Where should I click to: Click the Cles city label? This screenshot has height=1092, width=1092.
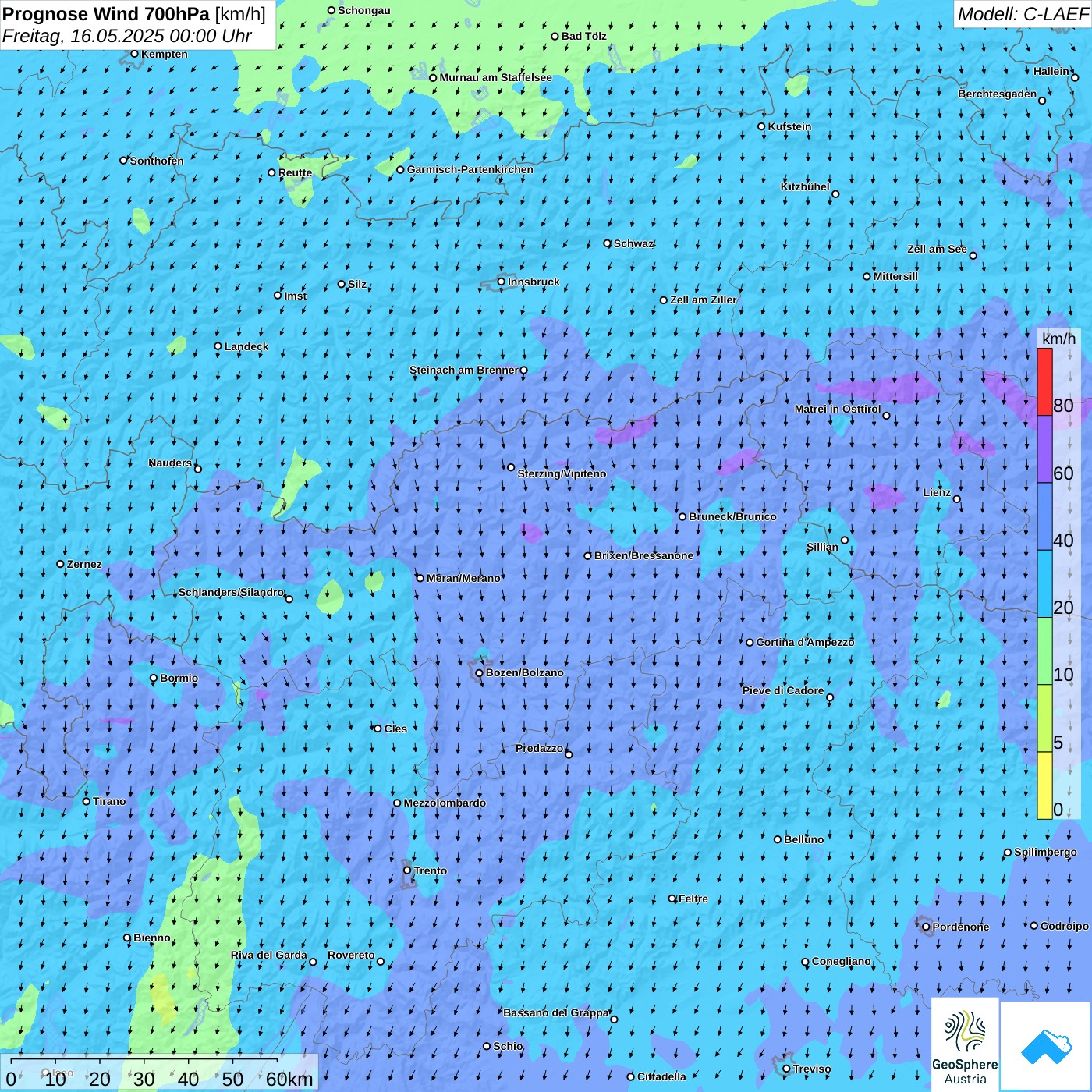coord(395,729)
